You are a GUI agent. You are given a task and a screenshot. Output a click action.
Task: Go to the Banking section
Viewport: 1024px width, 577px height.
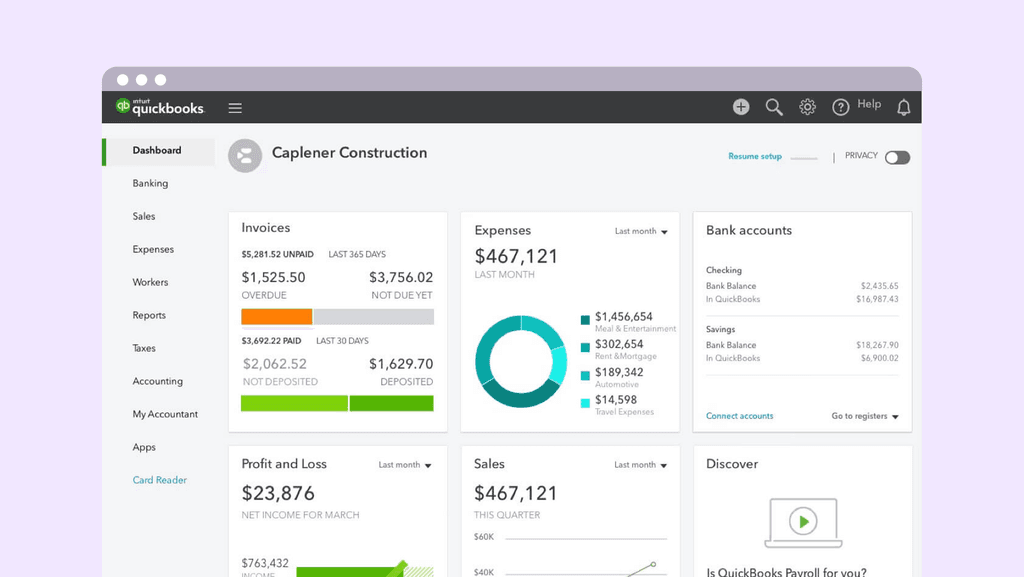pyautogui.click(x=150, y=183)
